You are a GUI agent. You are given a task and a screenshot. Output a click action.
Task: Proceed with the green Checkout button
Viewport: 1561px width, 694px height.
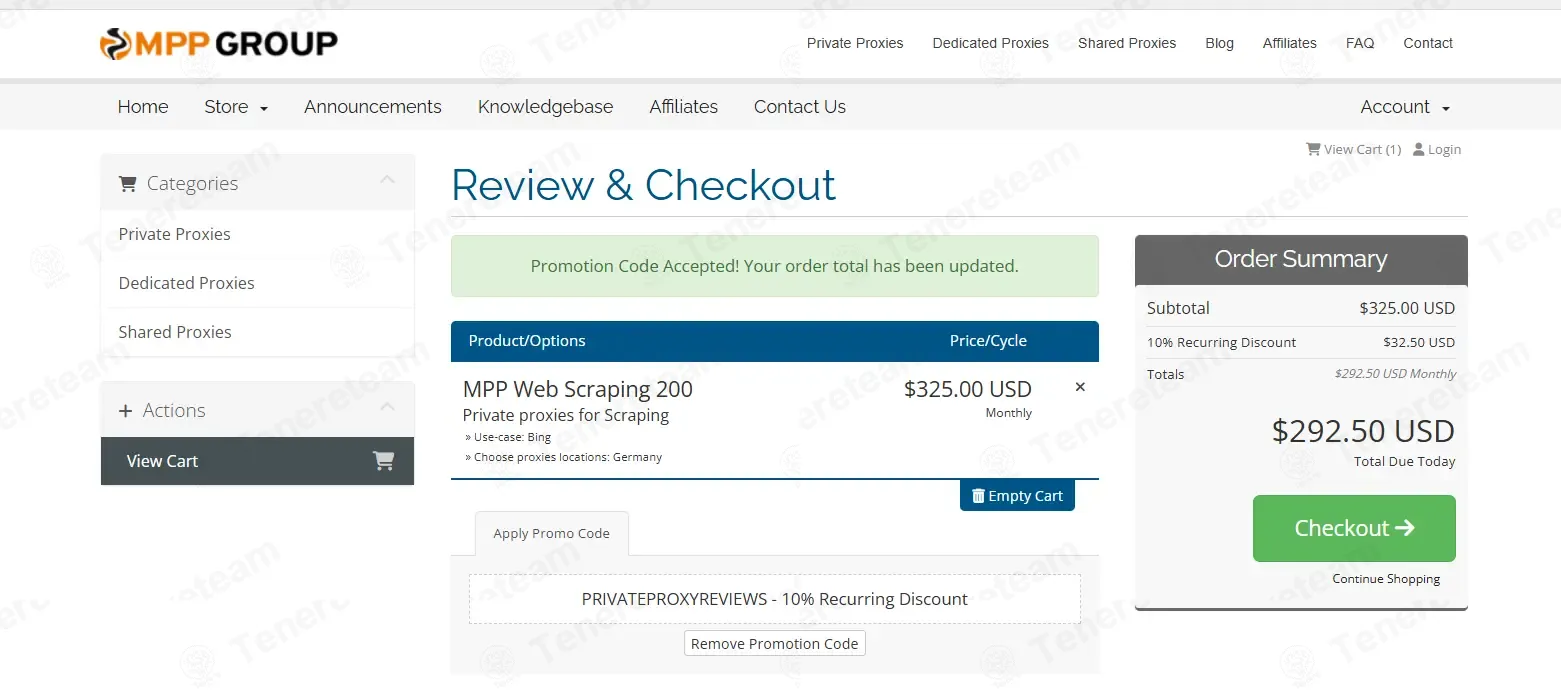pos(1354,528)
